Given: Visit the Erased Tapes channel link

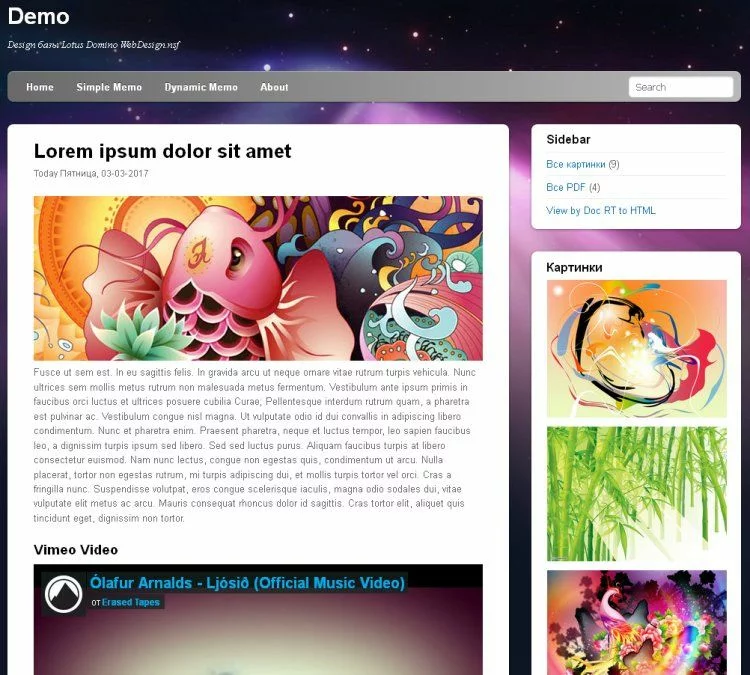Looking at the screenshot, I should click(130, 602).
